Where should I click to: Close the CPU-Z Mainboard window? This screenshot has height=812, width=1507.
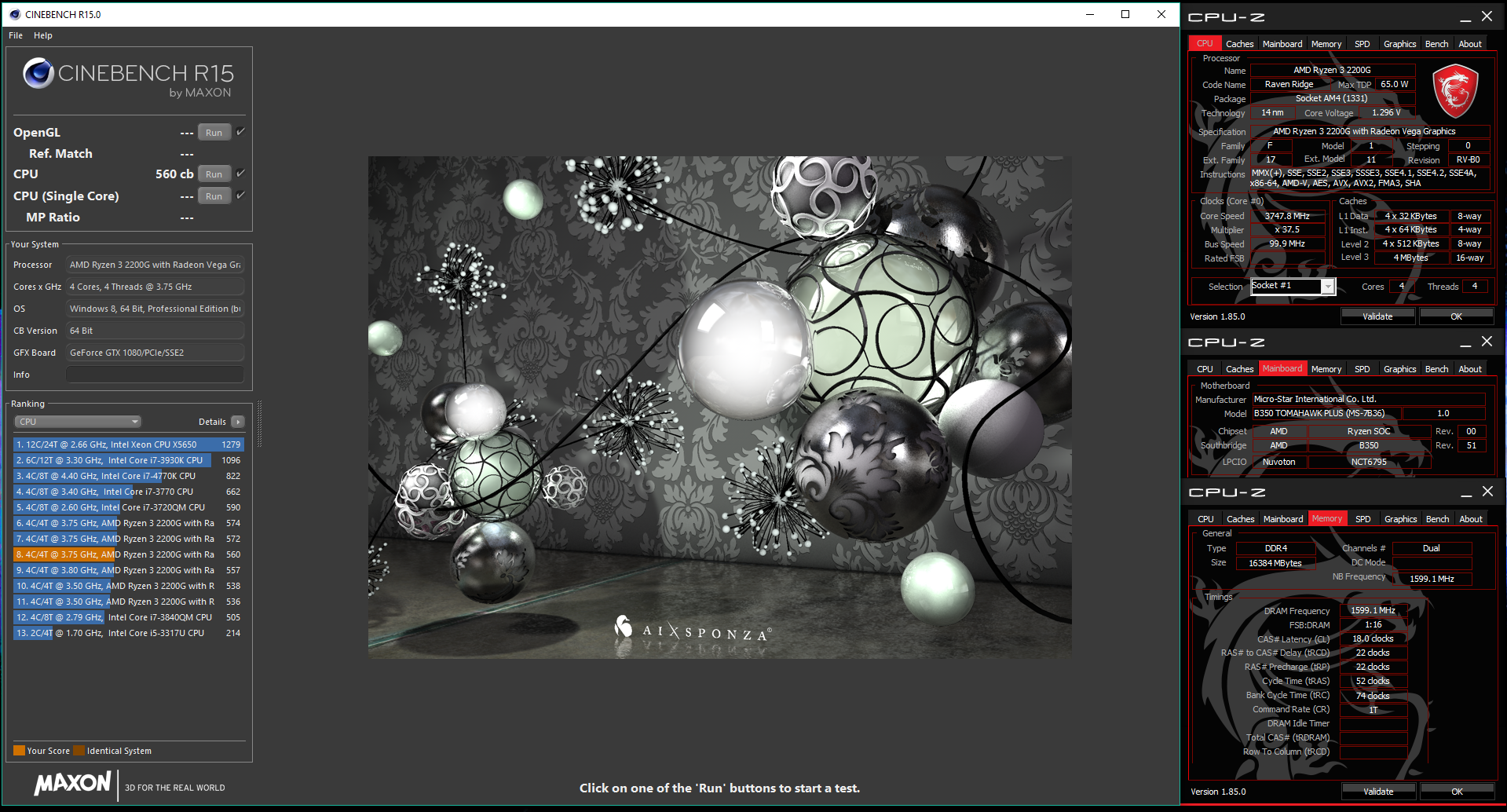[x=1487, y=342]
